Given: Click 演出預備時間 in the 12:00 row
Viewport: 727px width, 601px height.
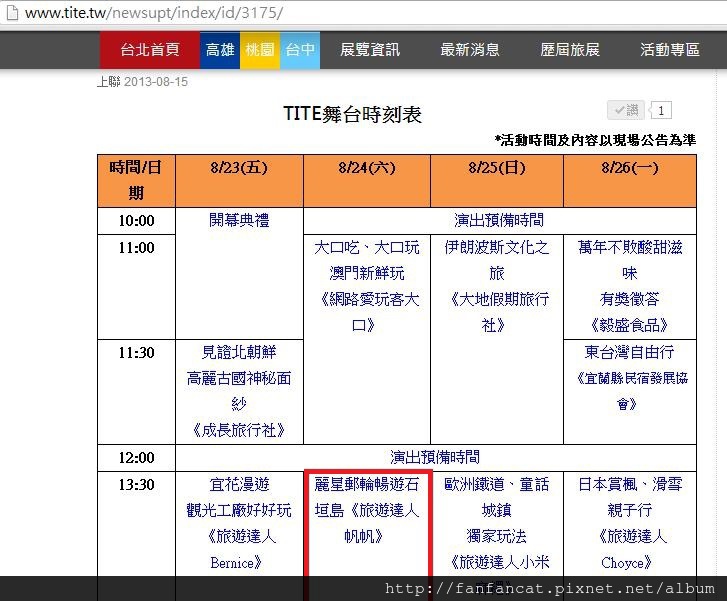Looking at the screenshot, I should (x=435, y=458).
